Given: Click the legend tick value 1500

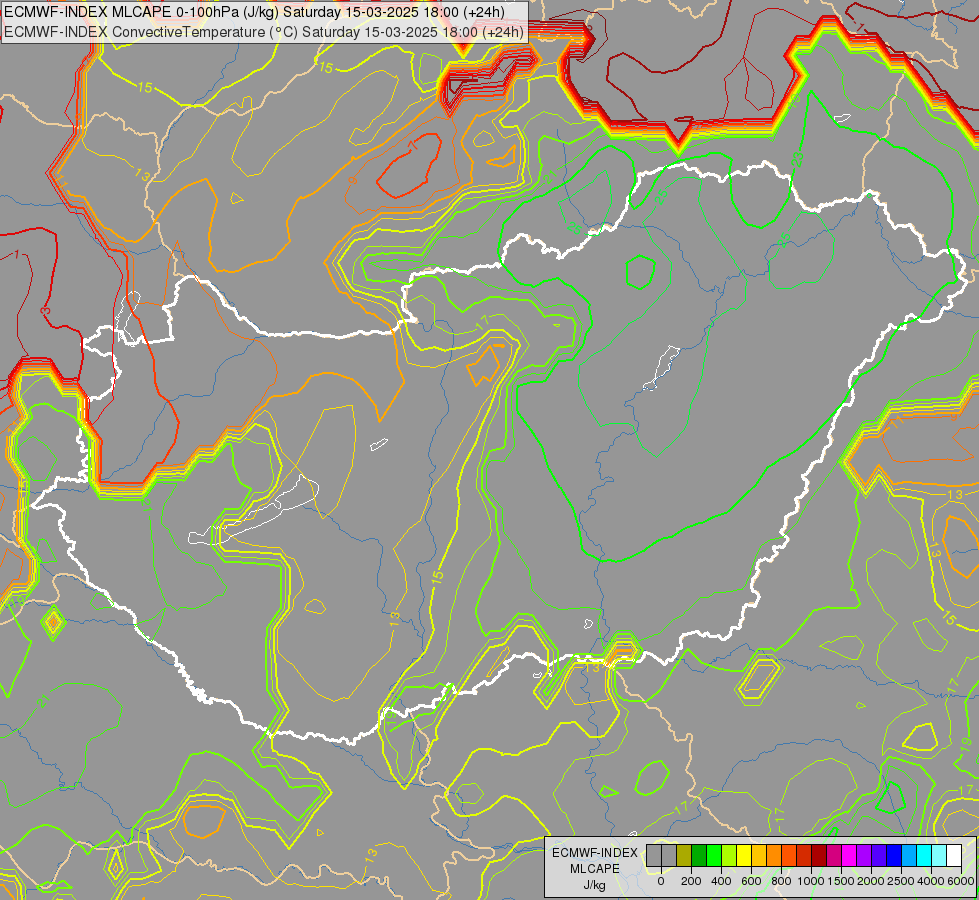Looking at the screenshot, I should tap(841, 881).
